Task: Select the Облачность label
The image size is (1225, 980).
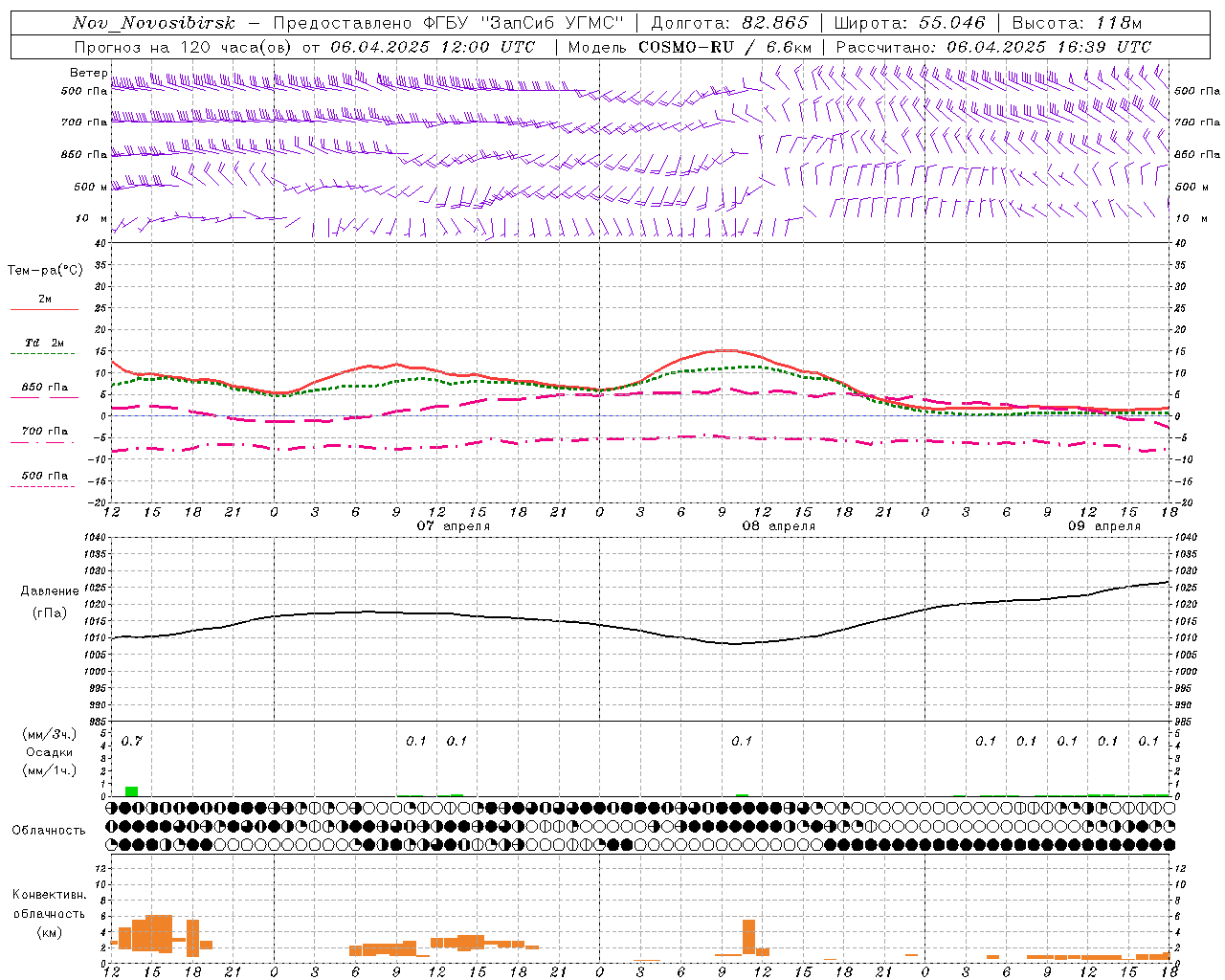Action: pyautogui.click(x=48, y=831)
